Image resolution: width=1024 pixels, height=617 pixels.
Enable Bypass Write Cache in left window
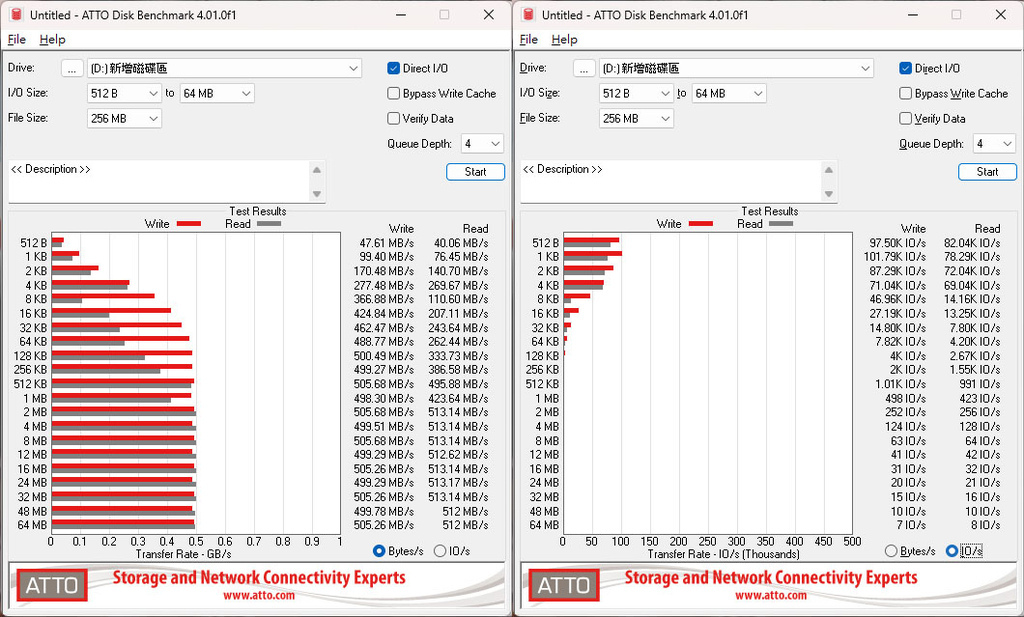[x=393, y=93]
